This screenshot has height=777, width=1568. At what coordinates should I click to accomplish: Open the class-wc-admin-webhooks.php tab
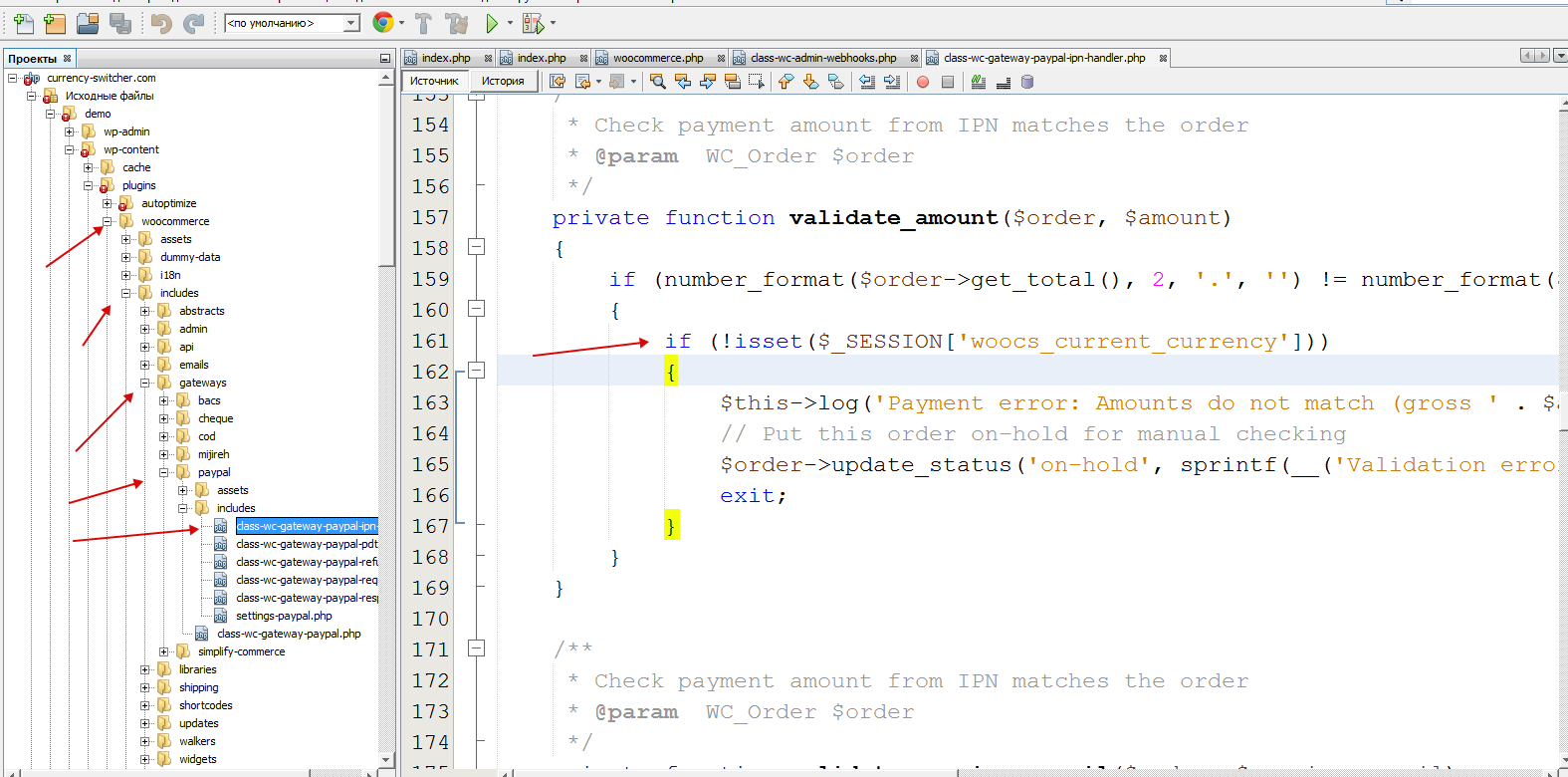pyautogui.click(x=822, y=58)
